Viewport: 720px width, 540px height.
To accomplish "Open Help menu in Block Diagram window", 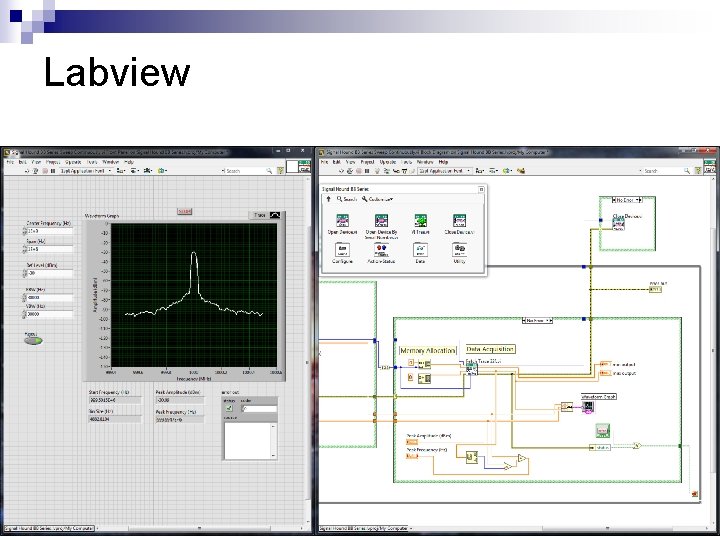I will pyautogui.click(x=443, y=162).
